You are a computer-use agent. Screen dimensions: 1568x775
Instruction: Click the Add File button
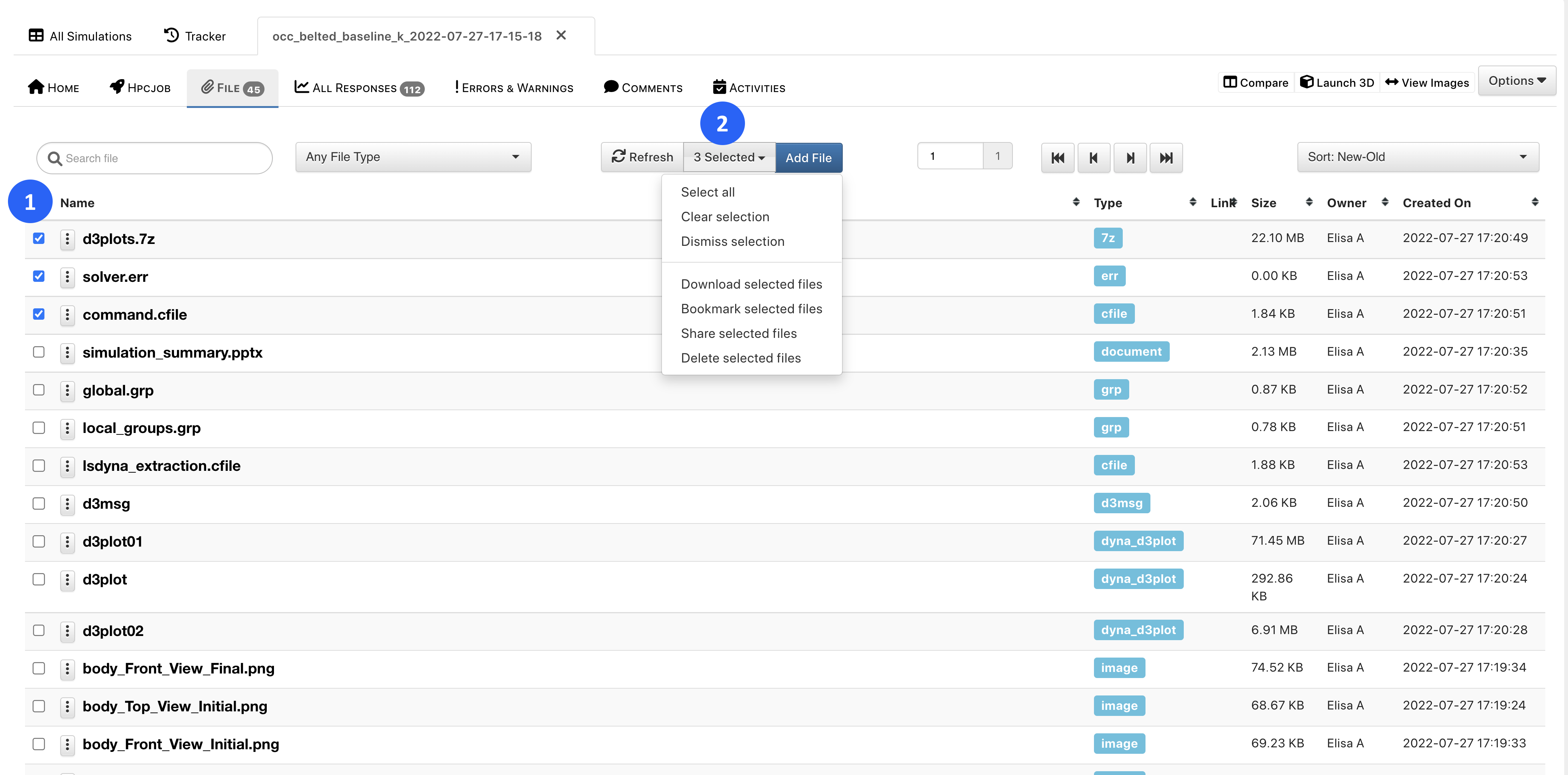(x=808, y=158)
